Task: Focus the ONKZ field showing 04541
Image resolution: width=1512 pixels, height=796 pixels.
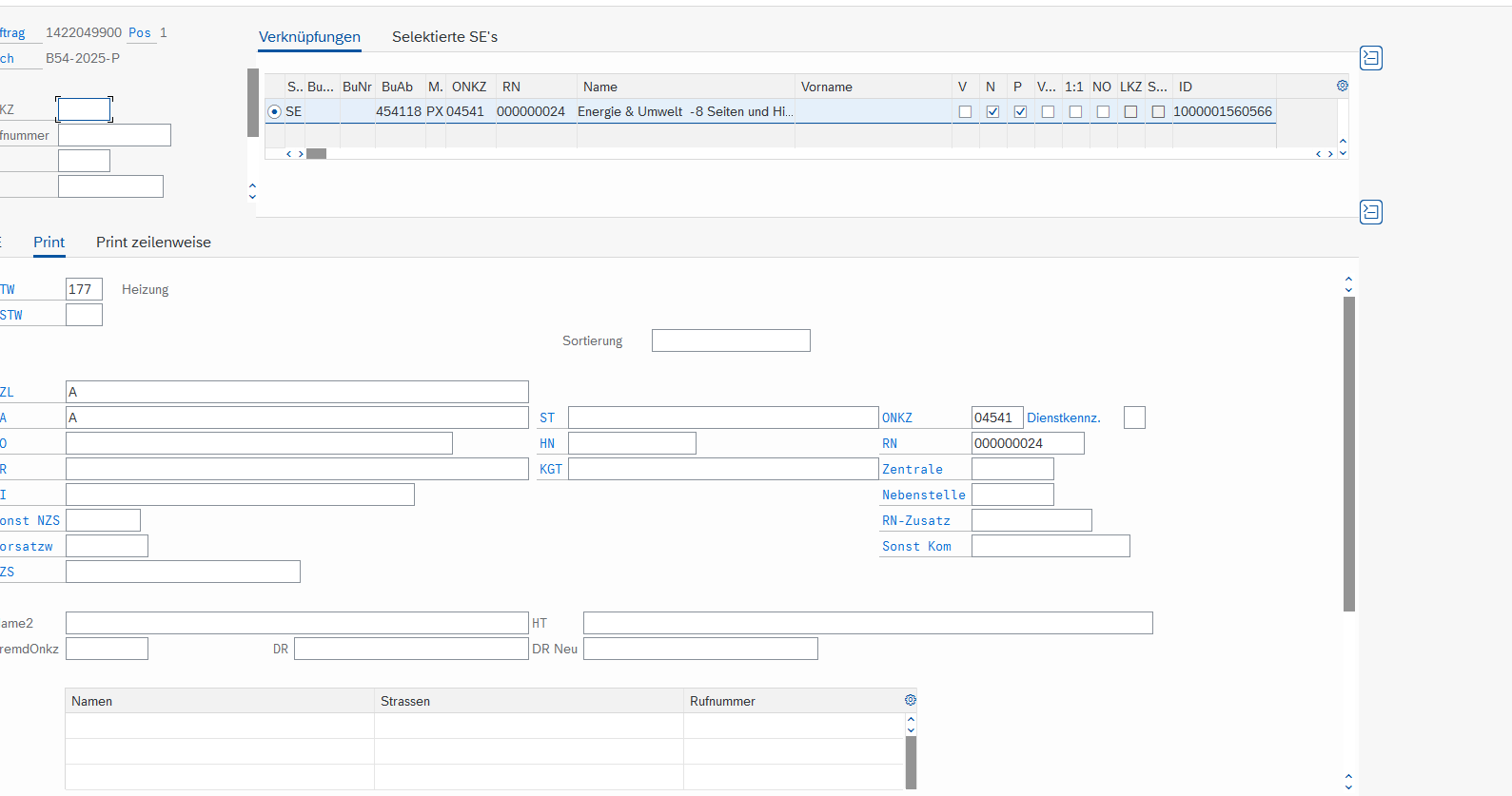Action: click(997, 417)
